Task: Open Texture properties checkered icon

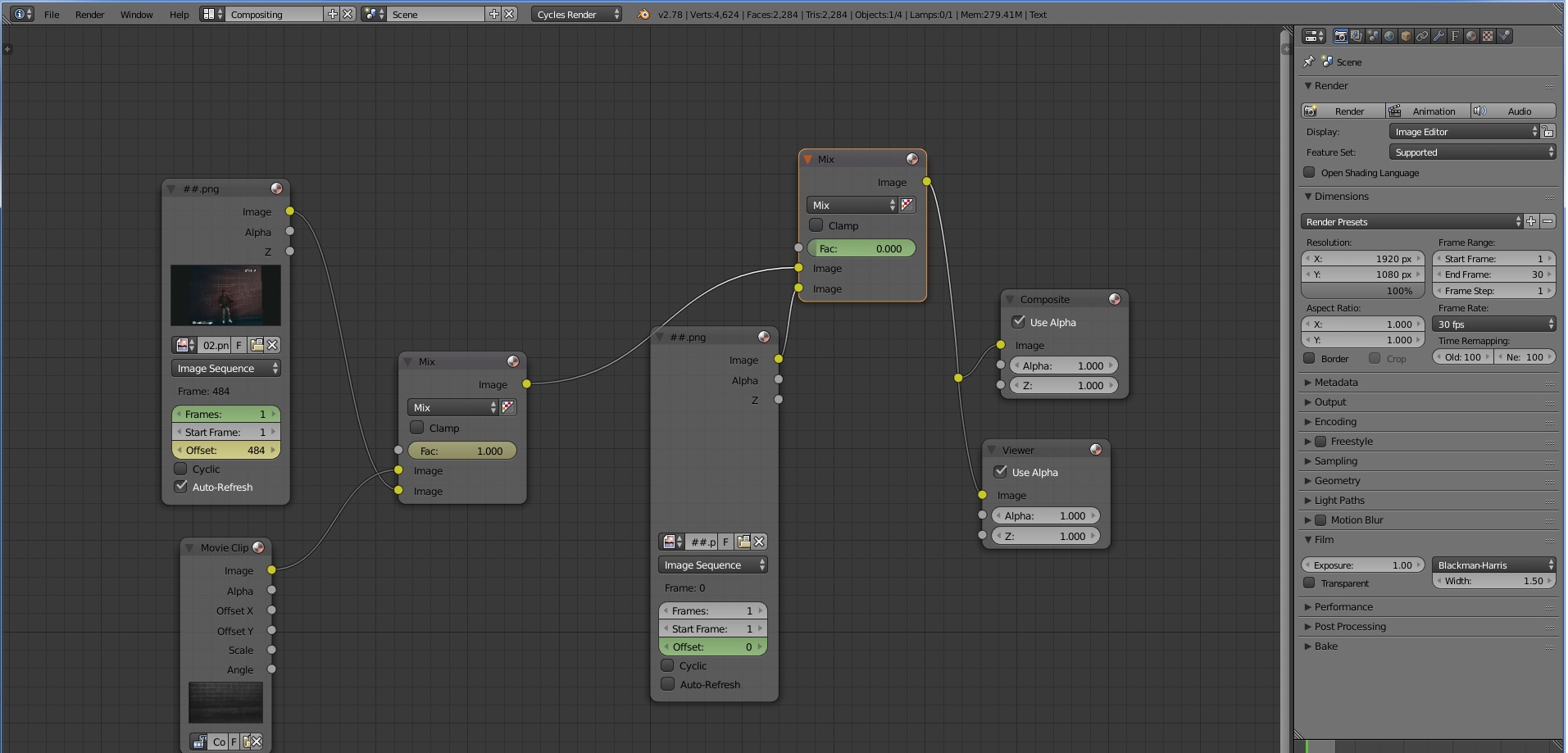Action: click(x=1486, y=36)
